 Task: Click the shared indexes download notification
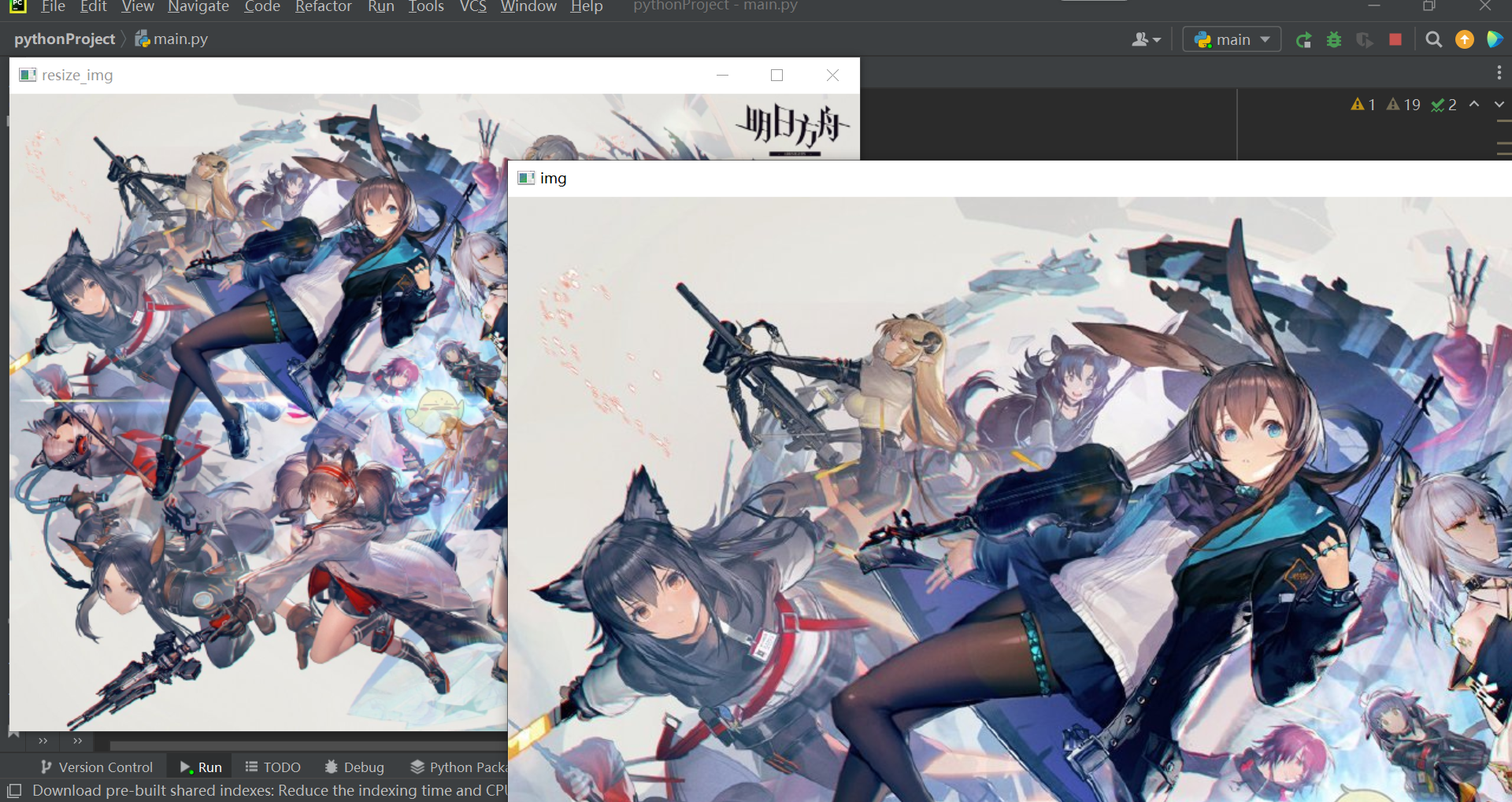pos(270,790)
